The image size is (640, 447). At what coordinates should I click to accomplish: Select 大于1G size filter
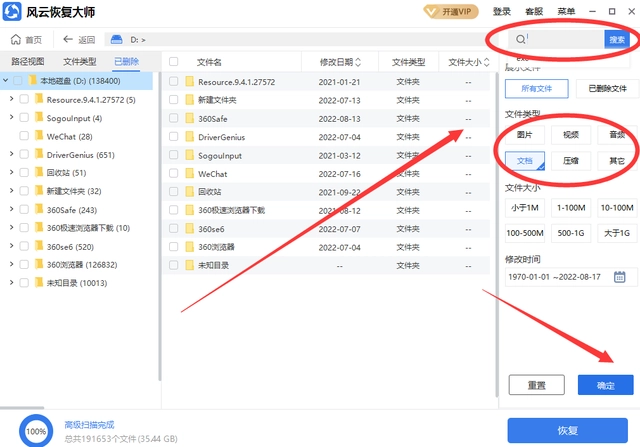[x=617, y=233]
